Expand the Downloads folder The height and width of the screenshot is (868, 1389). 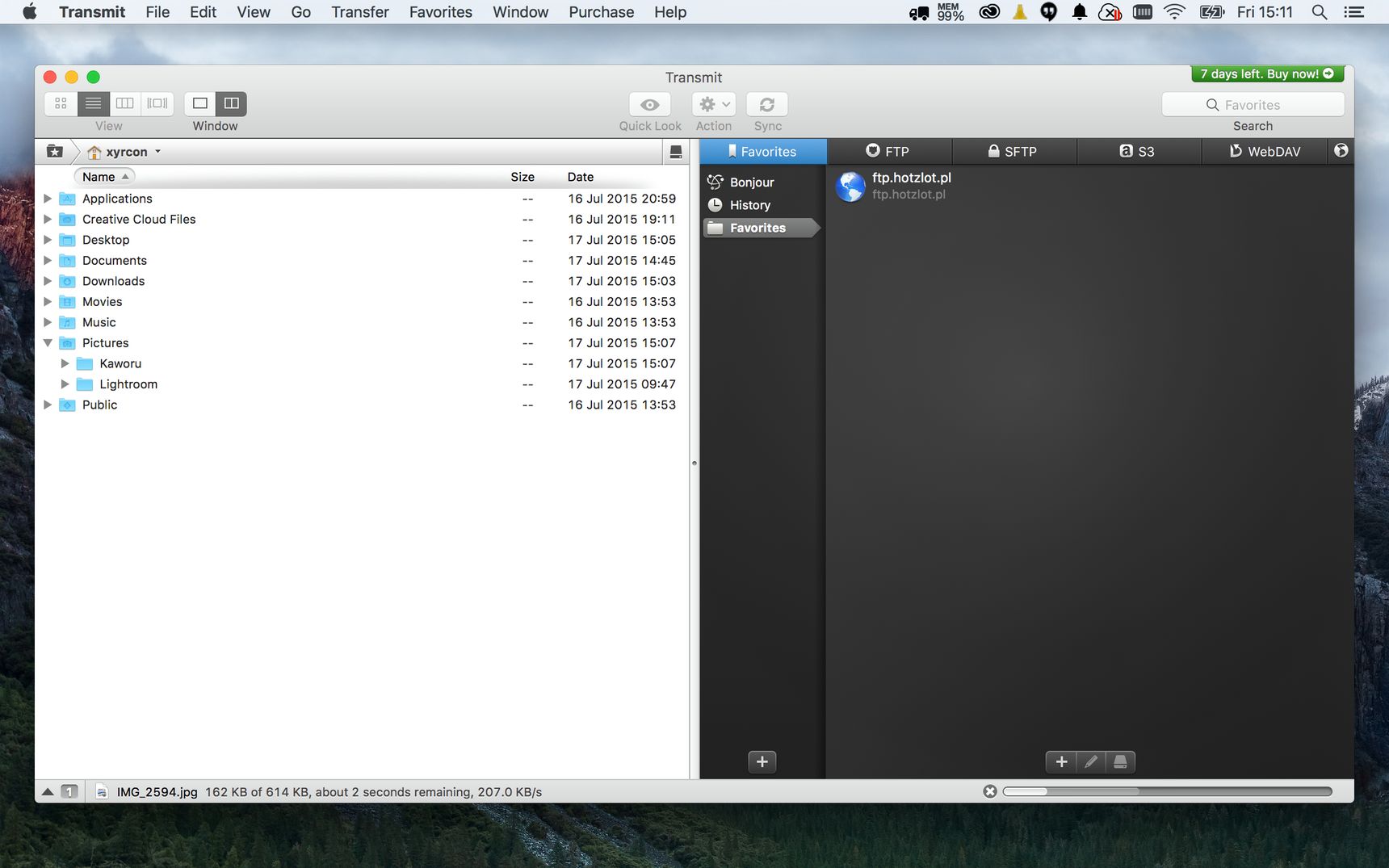pos(48,281)
